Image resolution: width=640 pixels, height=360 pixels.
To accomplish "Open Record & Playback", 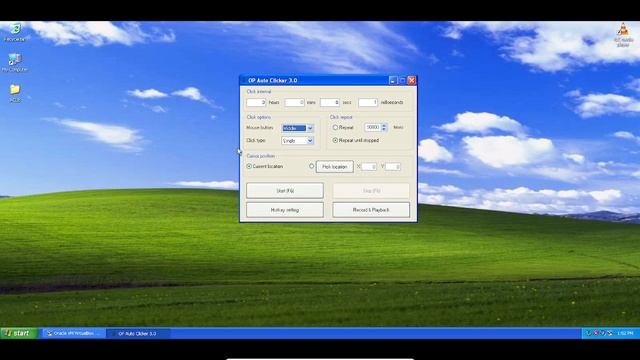I will coord(371,210).
